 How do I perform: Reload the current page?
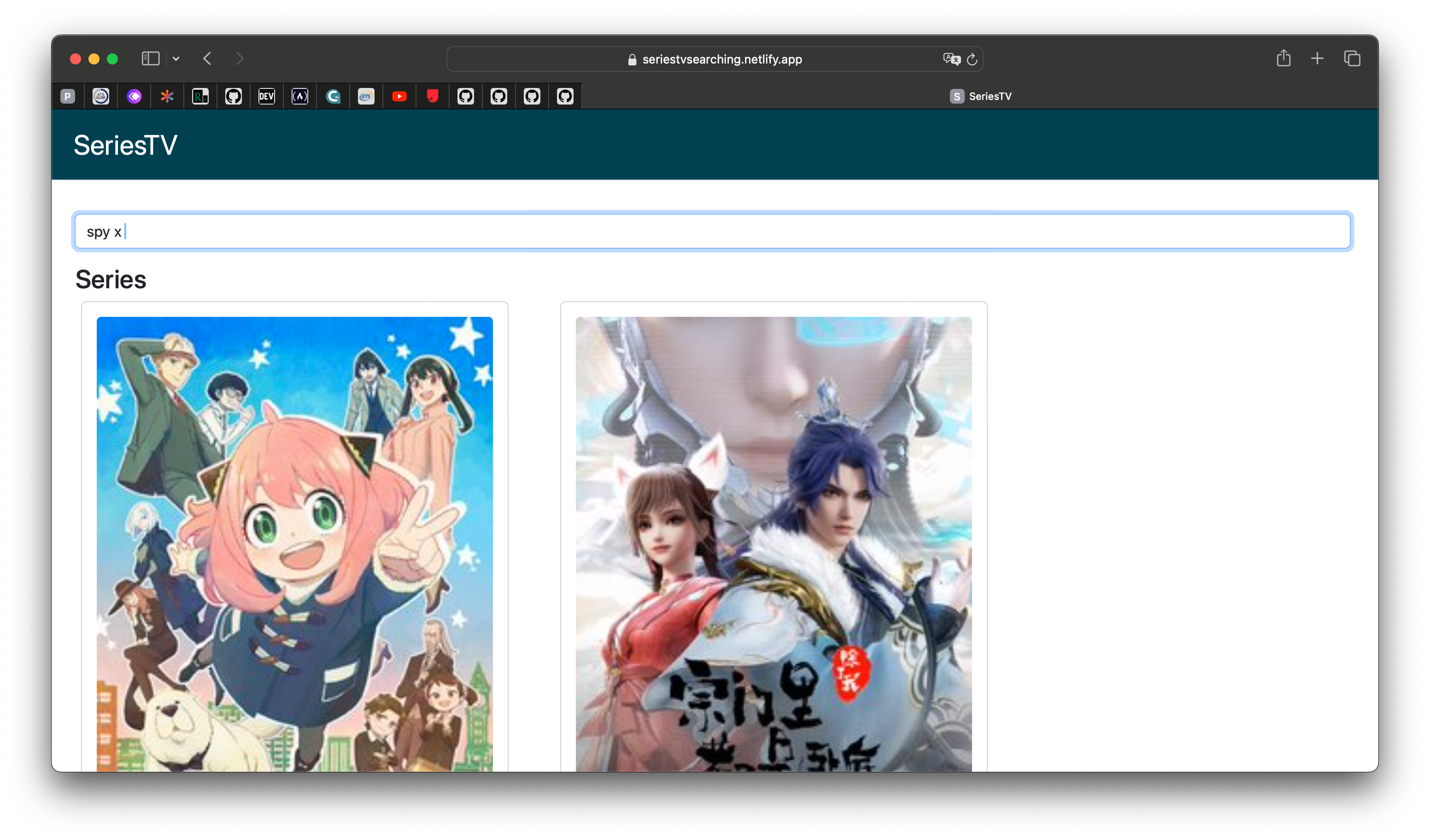point(972,59)
